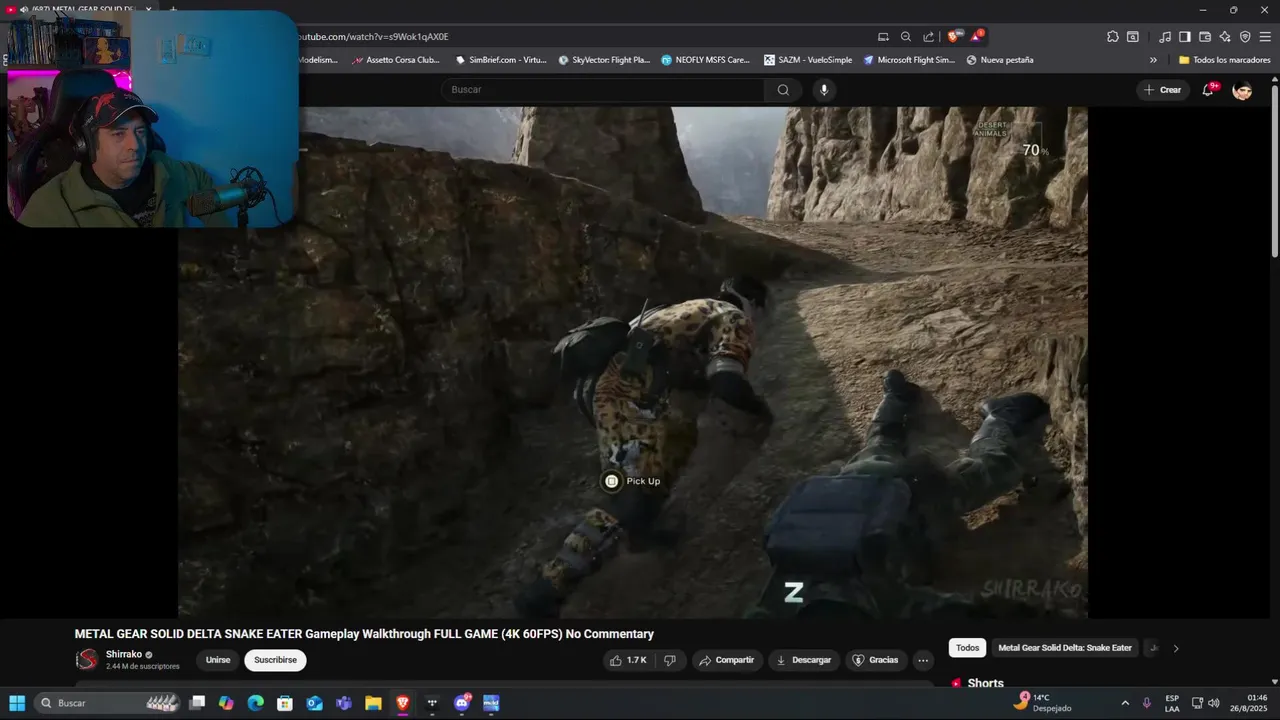Viewport: 1280px width, 720px height.
Task: Click the zoom magnifier icon in address bar
Action: click(906, 36)
